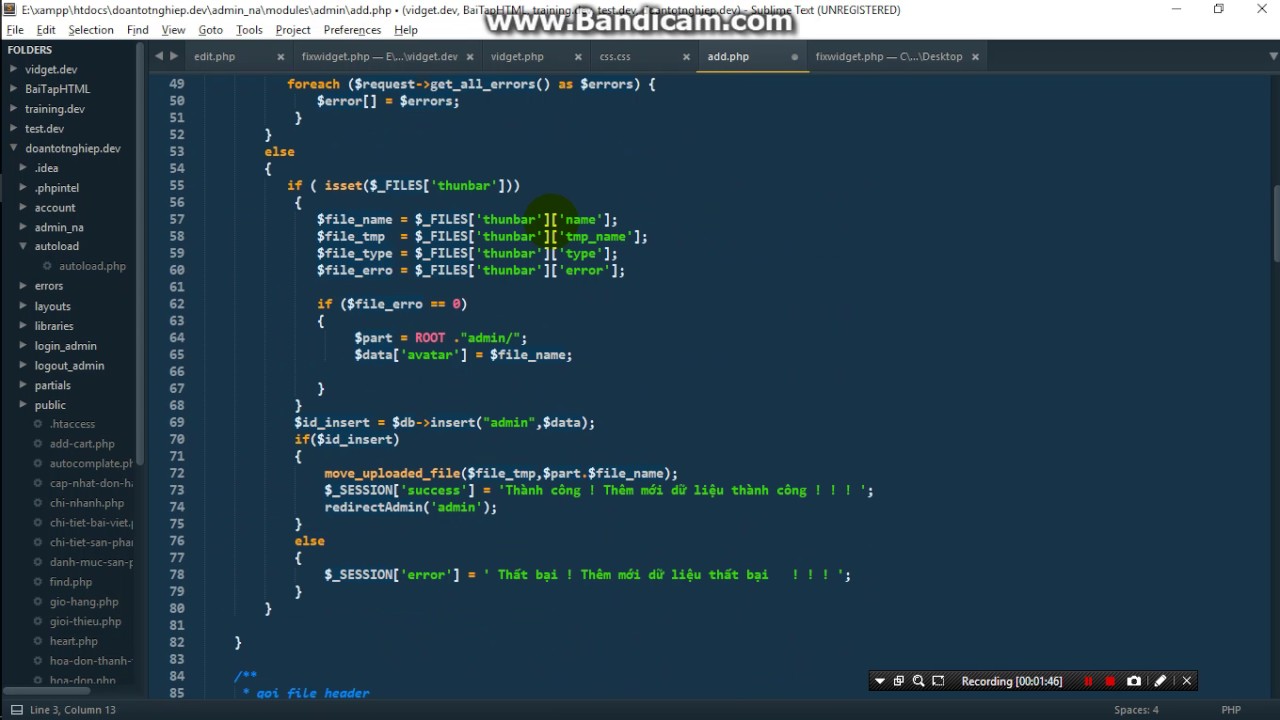Screen dimensions: 1280x720
Task: Close the fixwidget.php Desktop tab
Action: point(975,57)
